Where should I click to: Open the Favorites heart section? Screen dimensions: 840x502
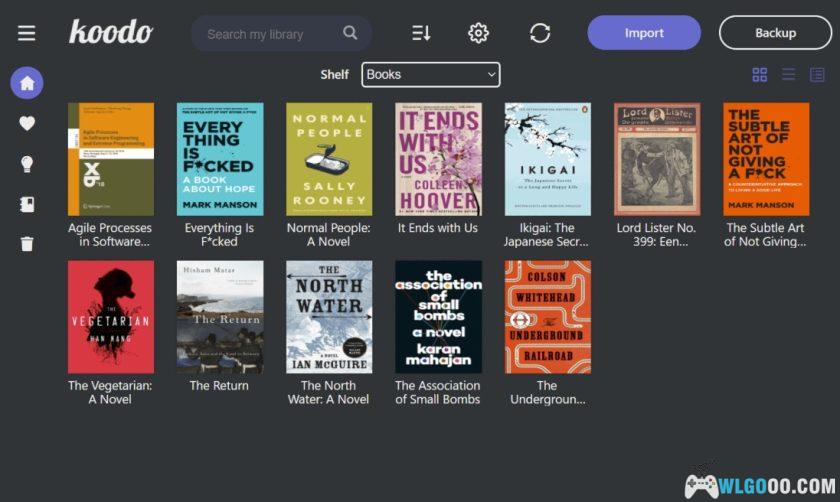pos(27,123)
